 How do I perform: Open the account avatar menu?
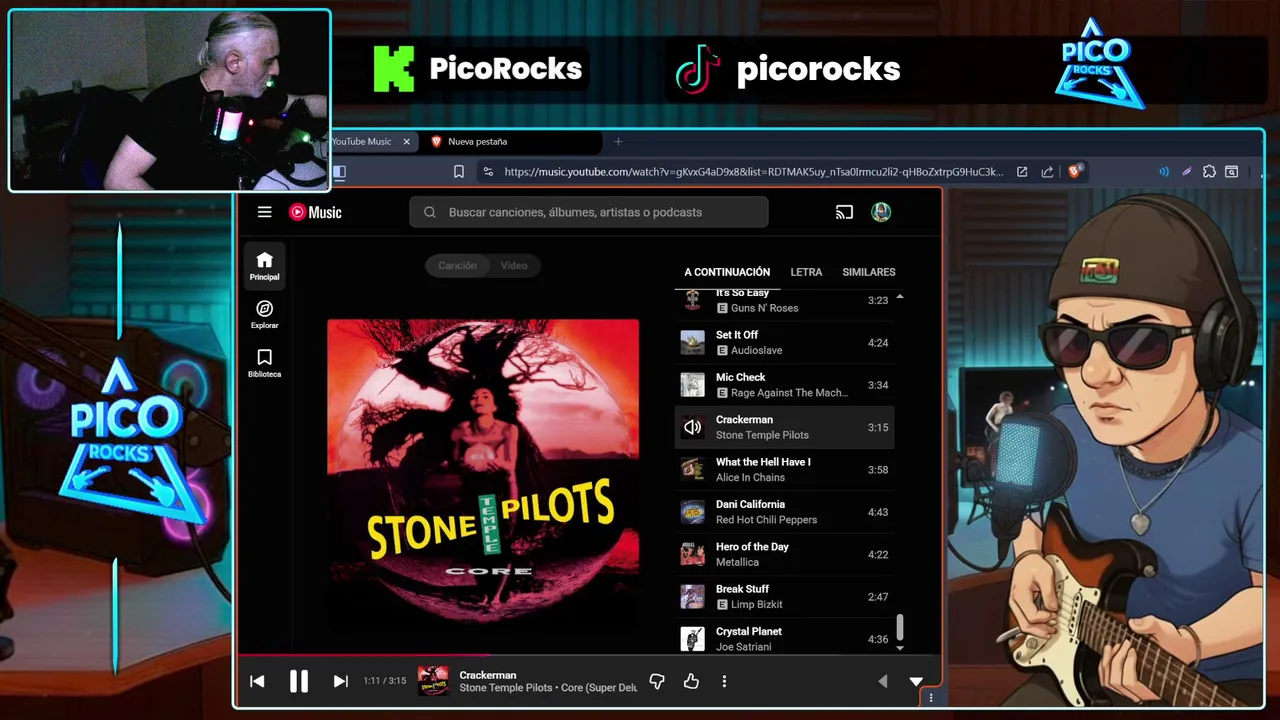point(881,212)
